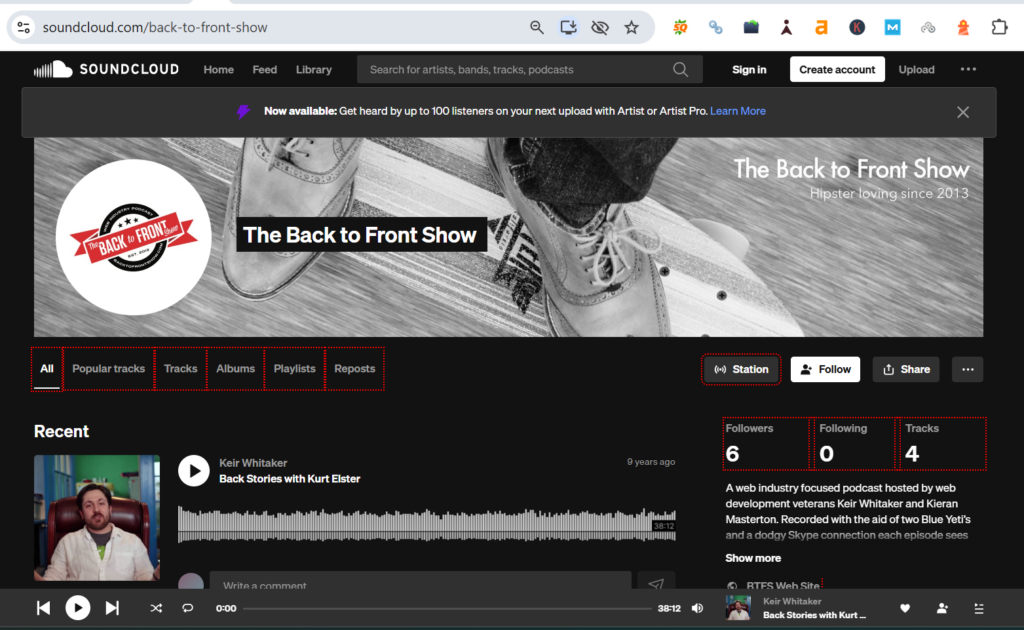1024x630 pixels.
Task: View the Following count
Action: coord(854,444)
